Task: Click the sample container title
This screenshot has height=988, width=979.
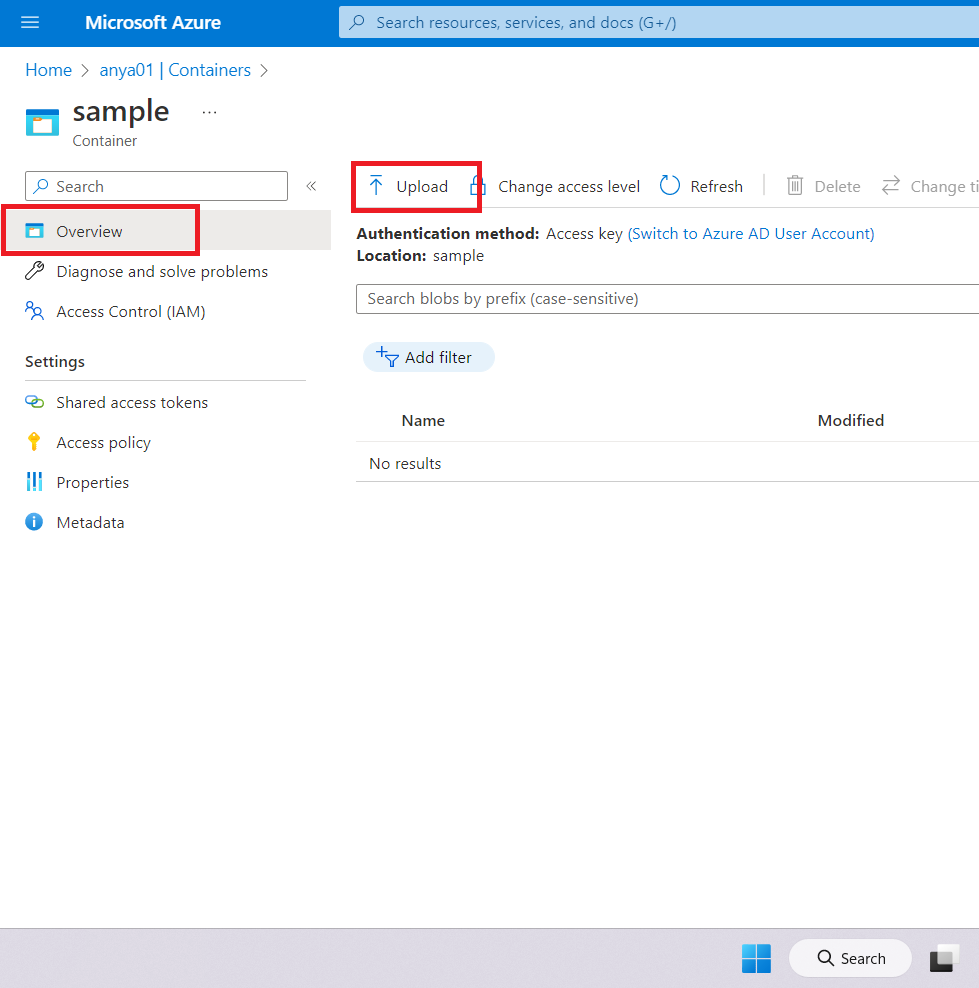Action: (121, 112)
